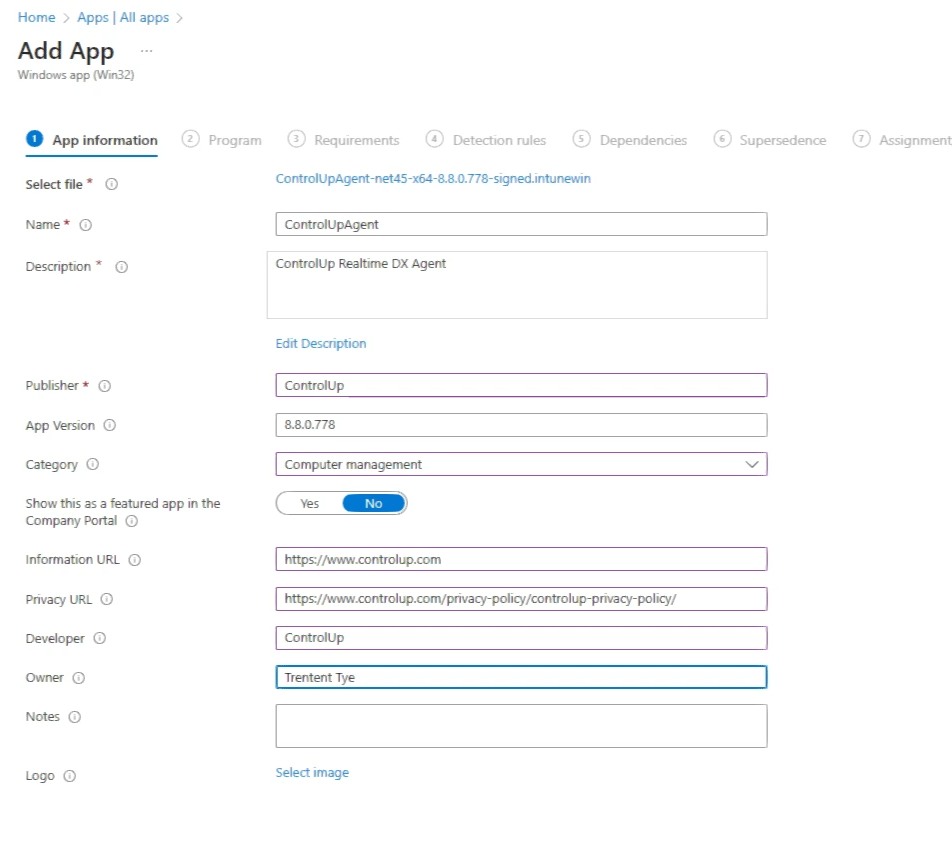Switch to the Requirements tab
Viewport: 952px width, 842px height.
344,140
